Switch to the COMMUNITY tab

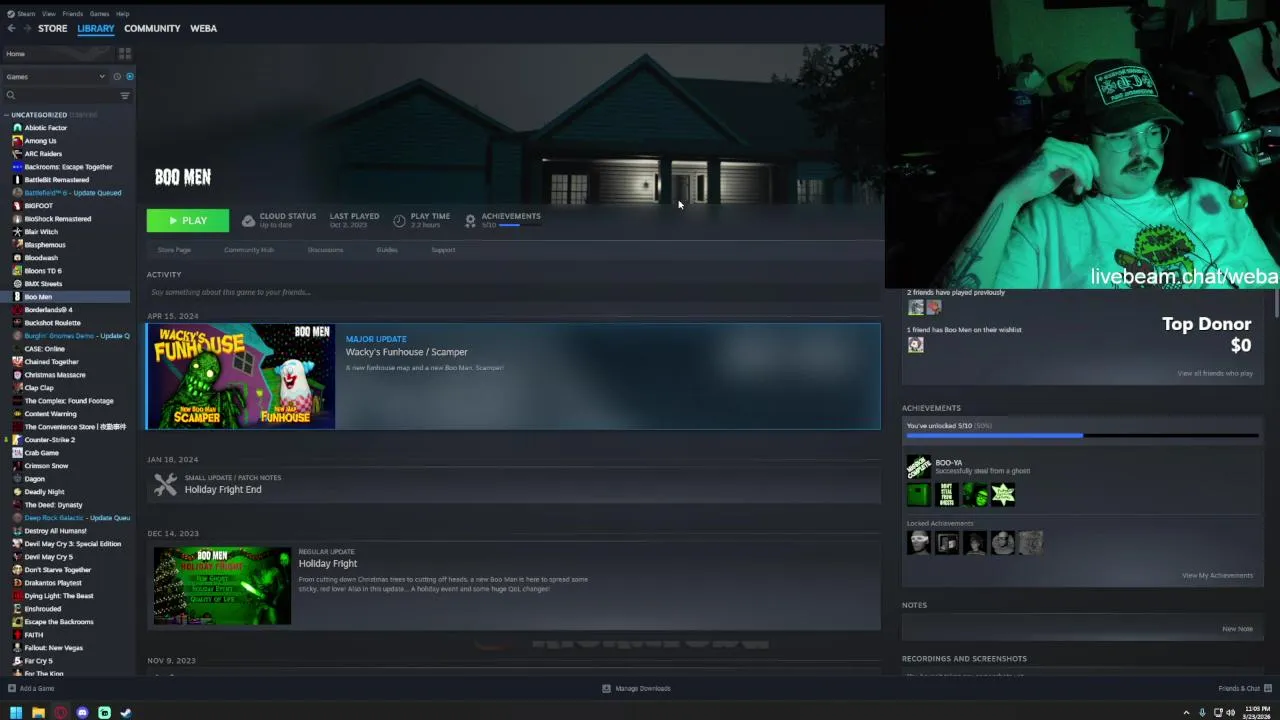point(152,28)
